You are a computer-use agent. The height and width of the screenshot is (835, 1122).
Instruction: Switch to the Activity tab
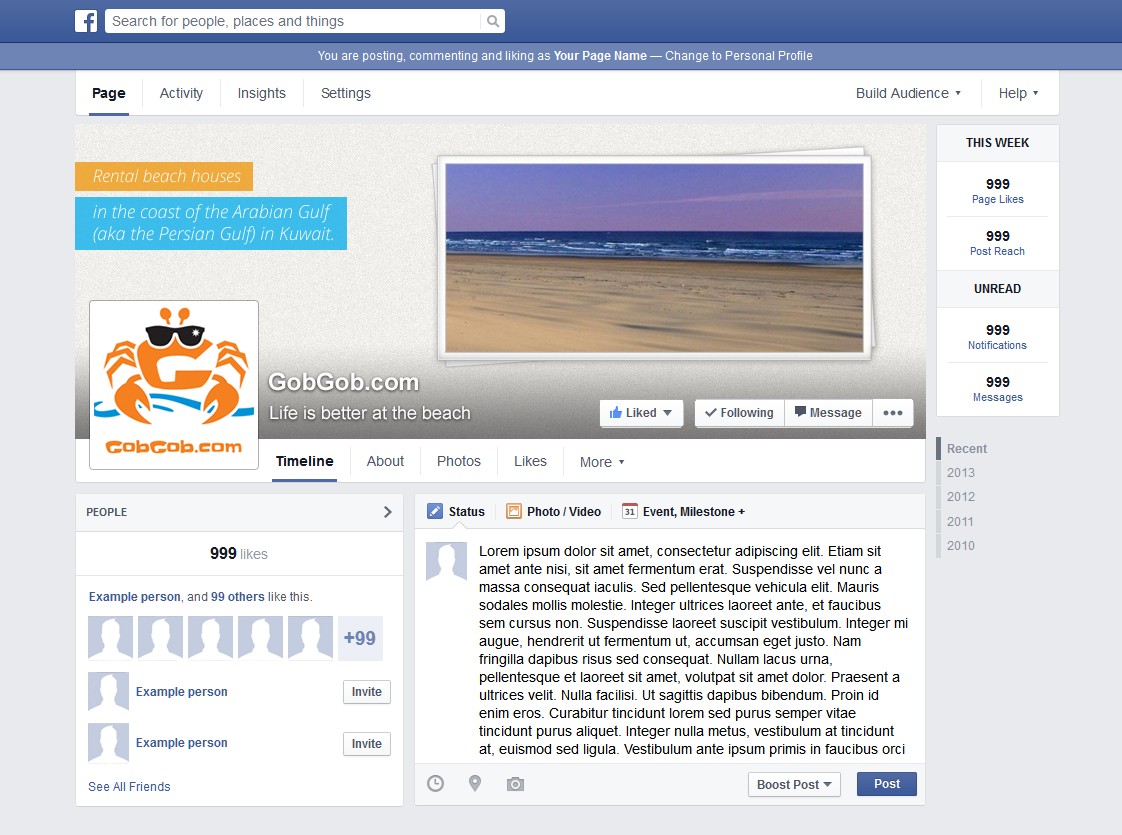(x=181, y=93)
